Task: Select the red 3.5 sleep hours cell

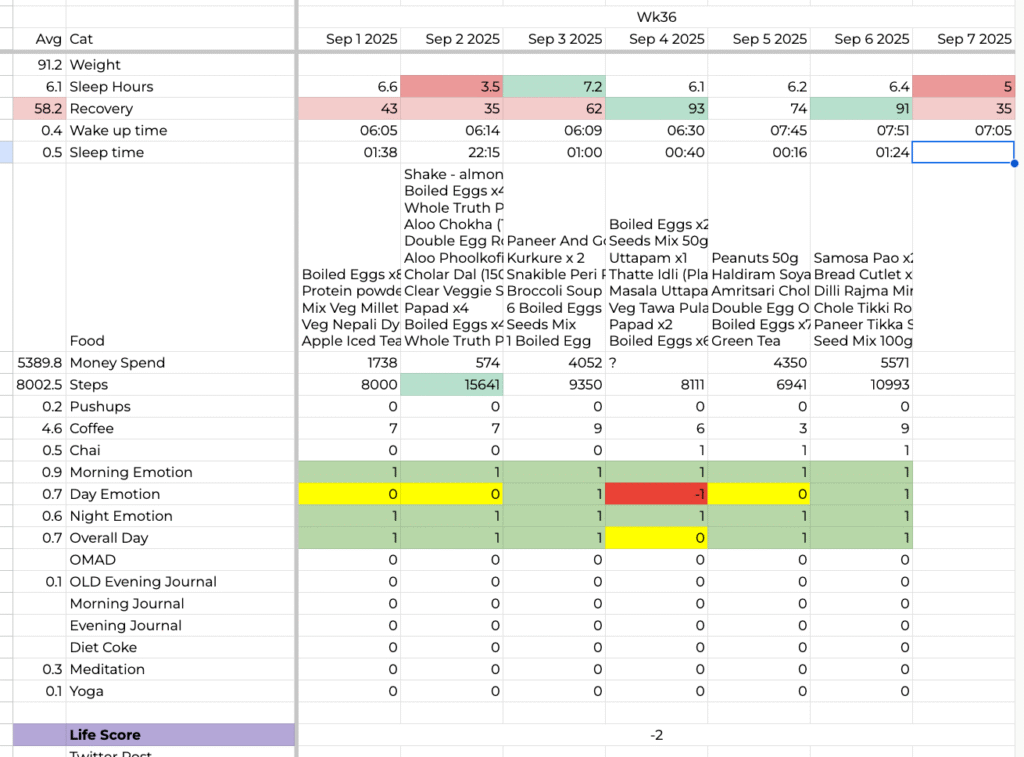Action: coord(452,87)
